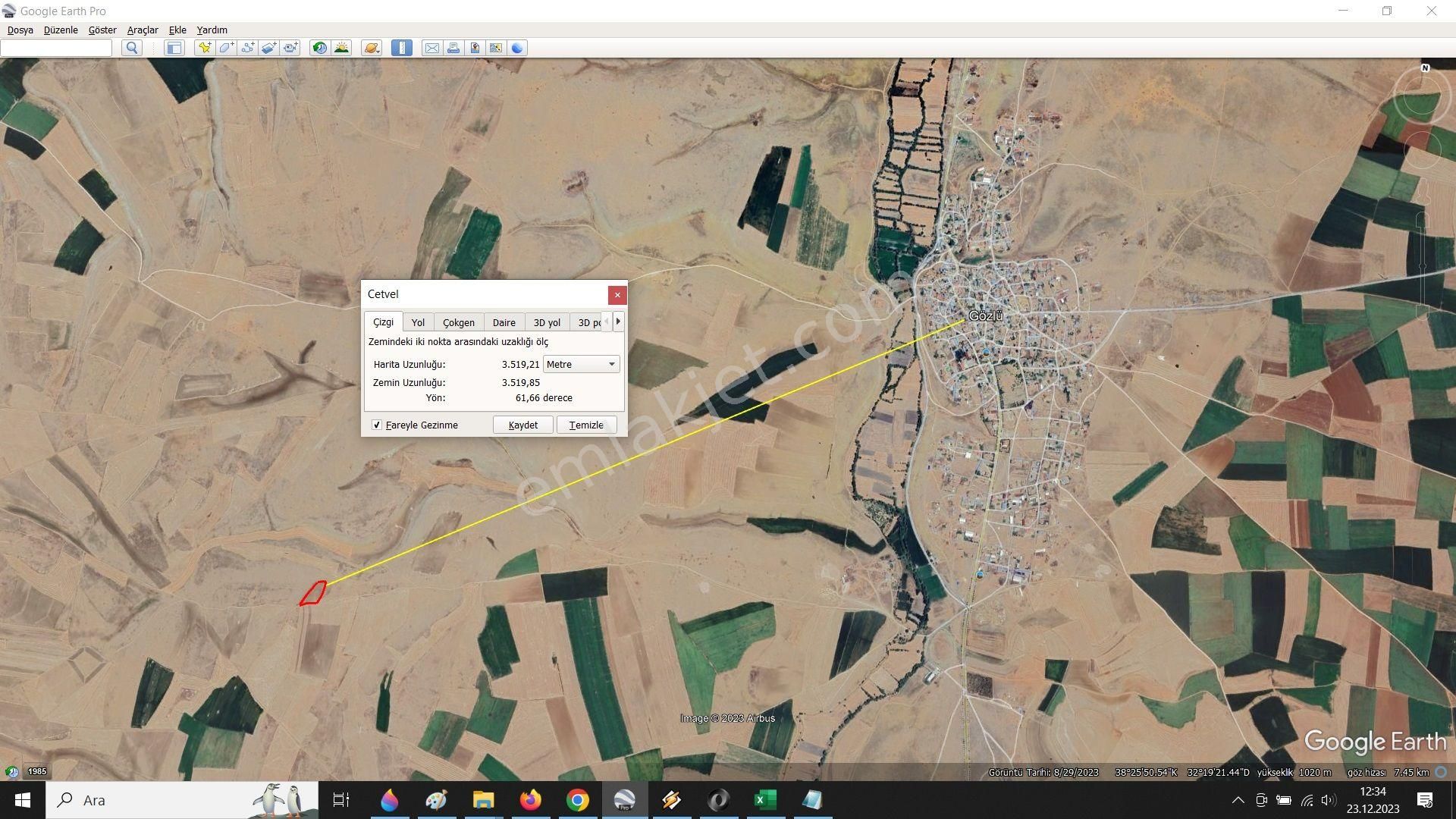Open Firefox from the taskbar
The width and height of the screenshot is (1456, 819).
[531, 800]
